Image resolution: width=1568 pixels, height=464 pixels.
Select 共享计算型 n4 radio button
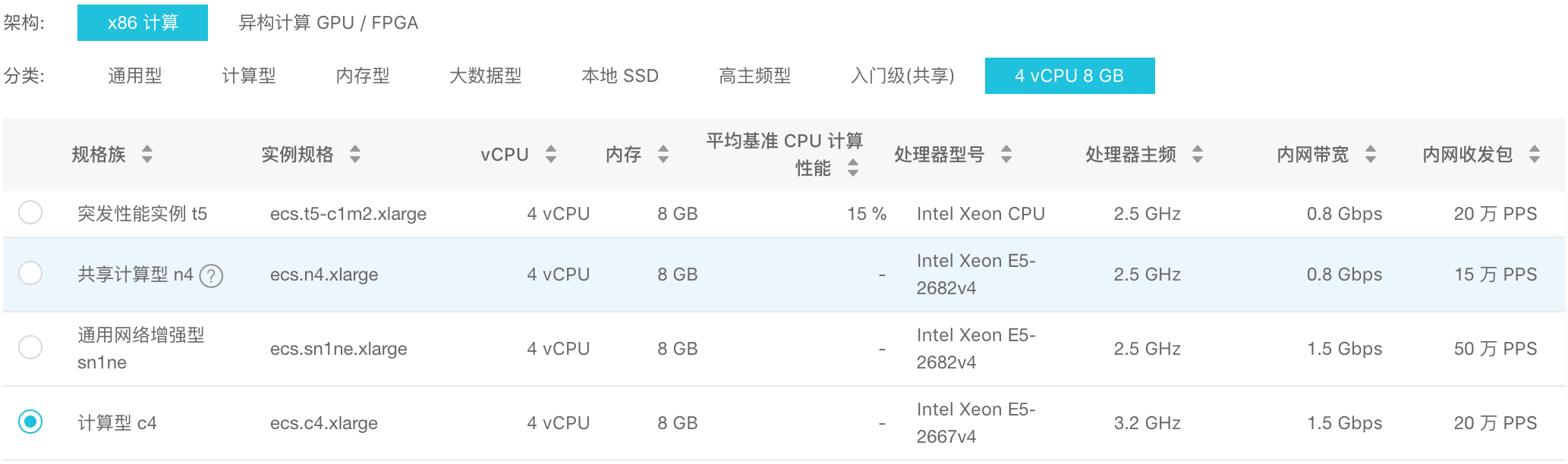coord(30,273)
